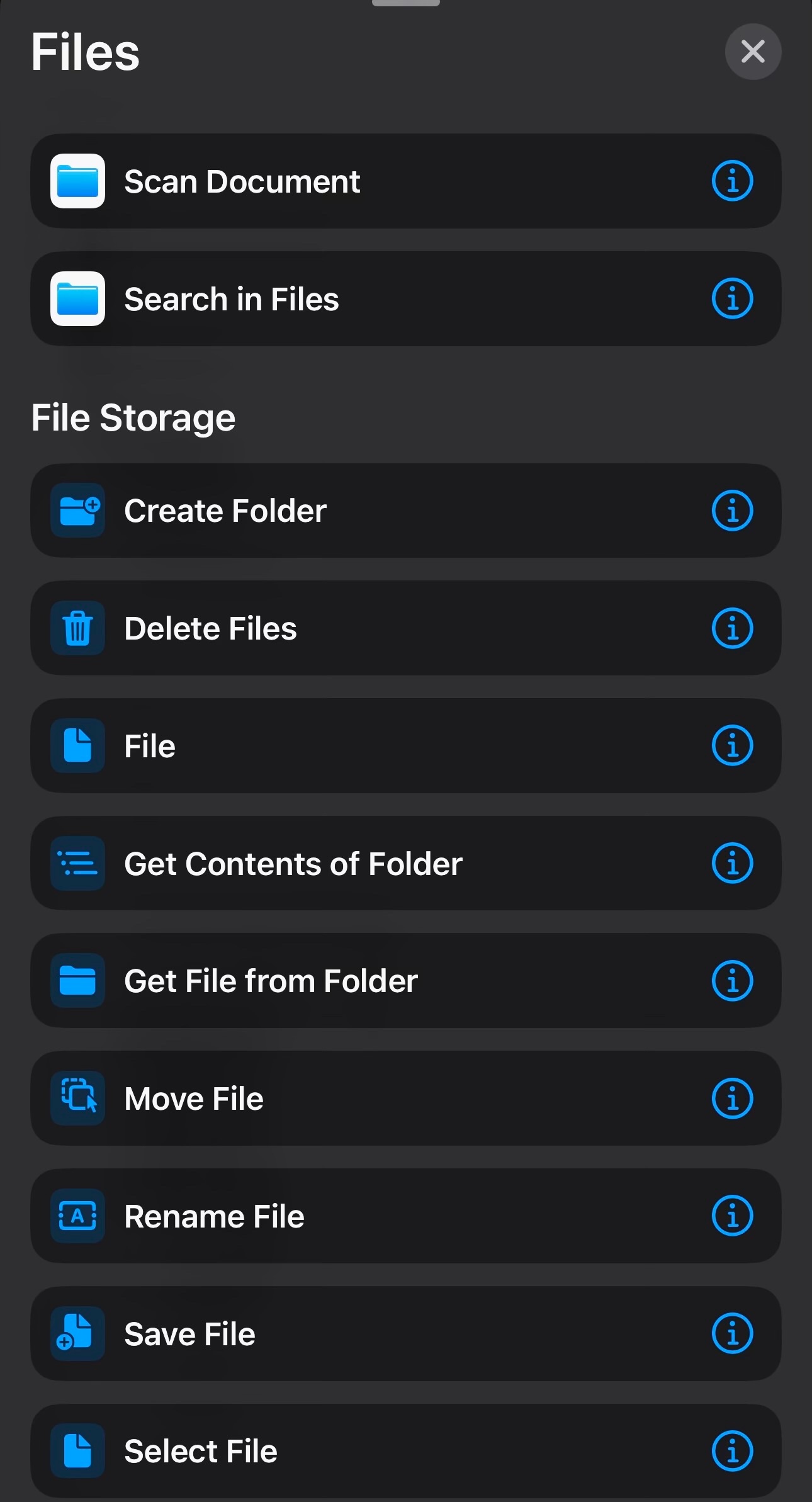
Task: Show details for Move File action
Action: 732,1098
